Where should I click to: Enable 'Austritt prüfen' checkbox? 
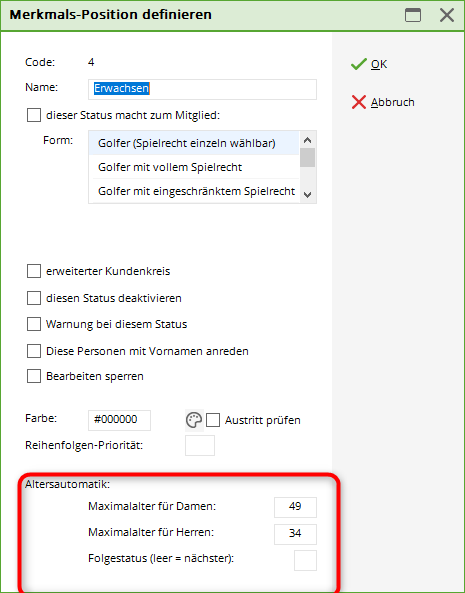[213, 420]
